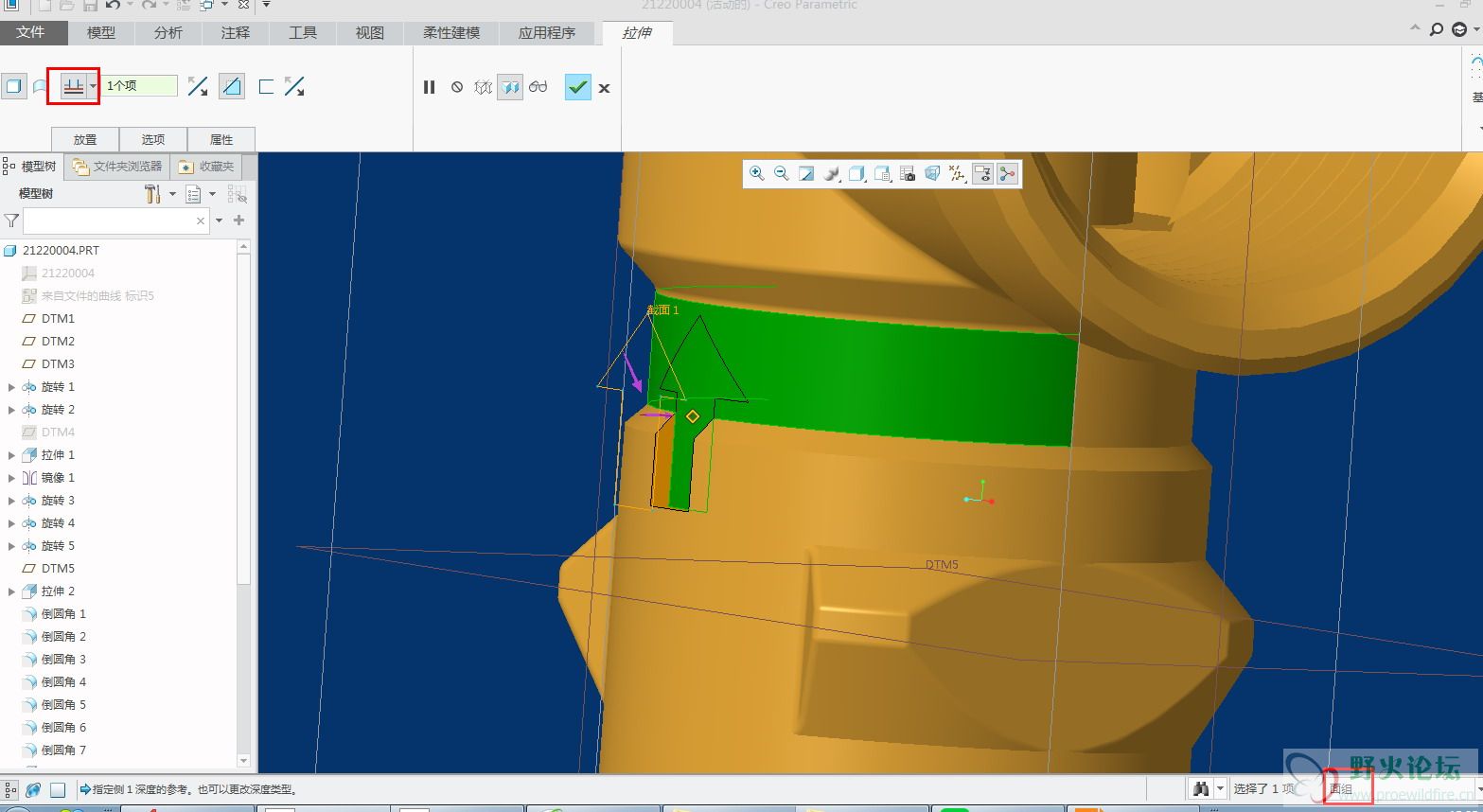Pause the extrude tool
Image resolution: width=1483 pixels, height=812 pixels.
[429, 87]
